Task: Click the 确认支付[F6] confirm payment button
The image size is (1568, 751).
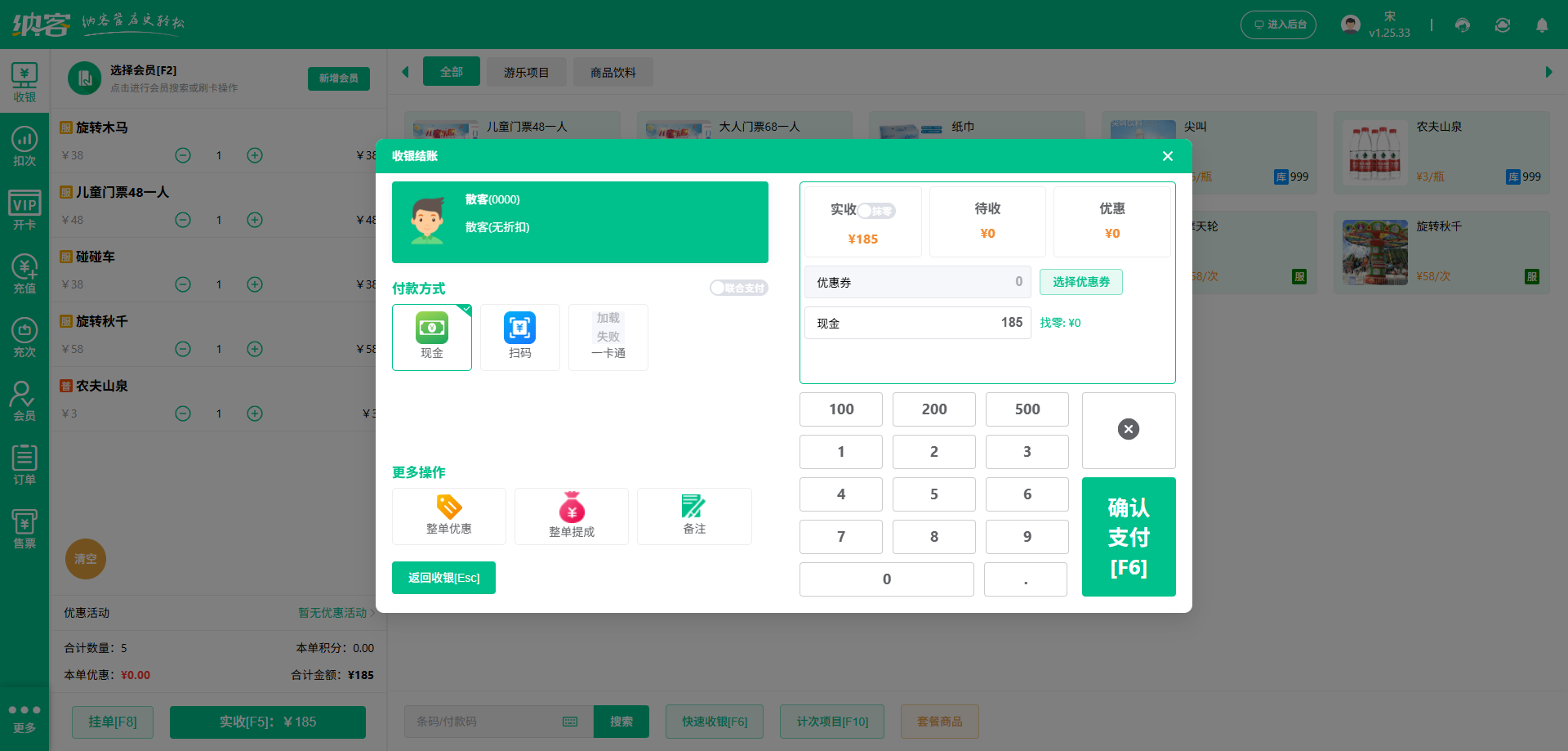Action: 1129,537
